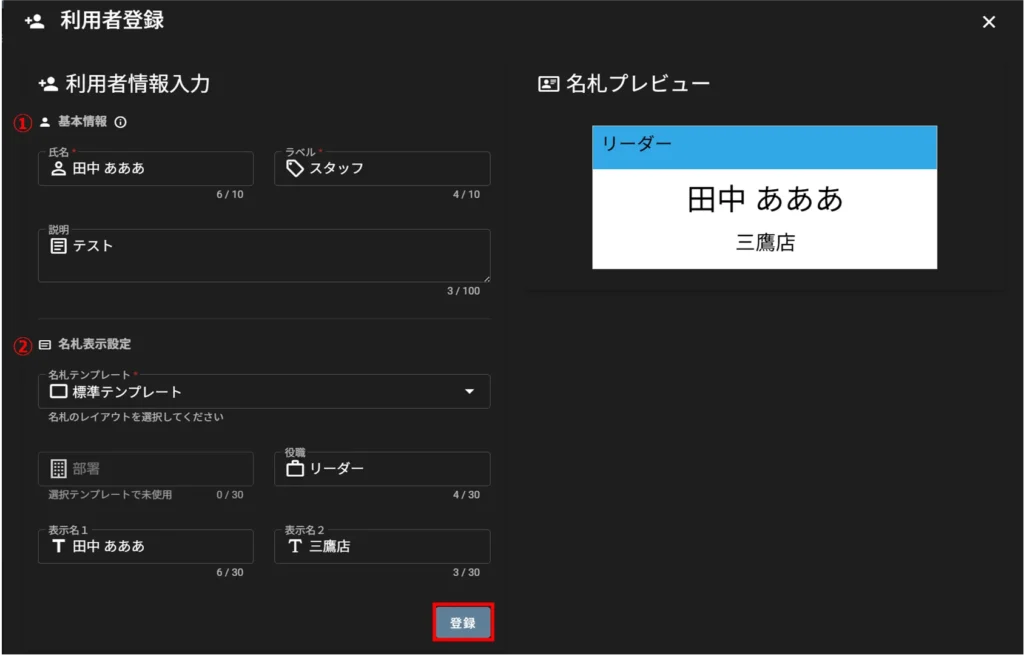This screenshot has width=1024, height=655.
Task: Click the text icon in 表示名1 field
Action: (x=59, y=546)
